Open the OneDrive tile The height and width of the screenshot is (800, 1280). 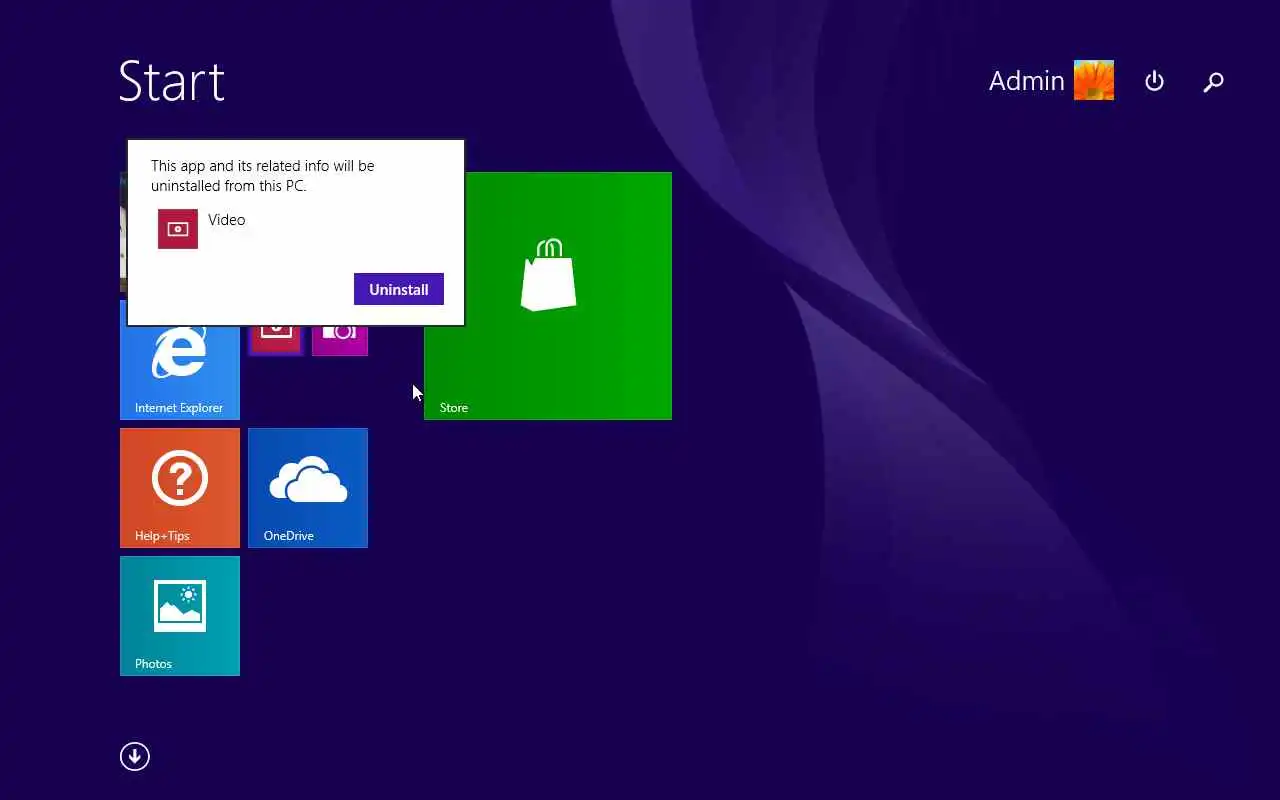tap(308, 488)
